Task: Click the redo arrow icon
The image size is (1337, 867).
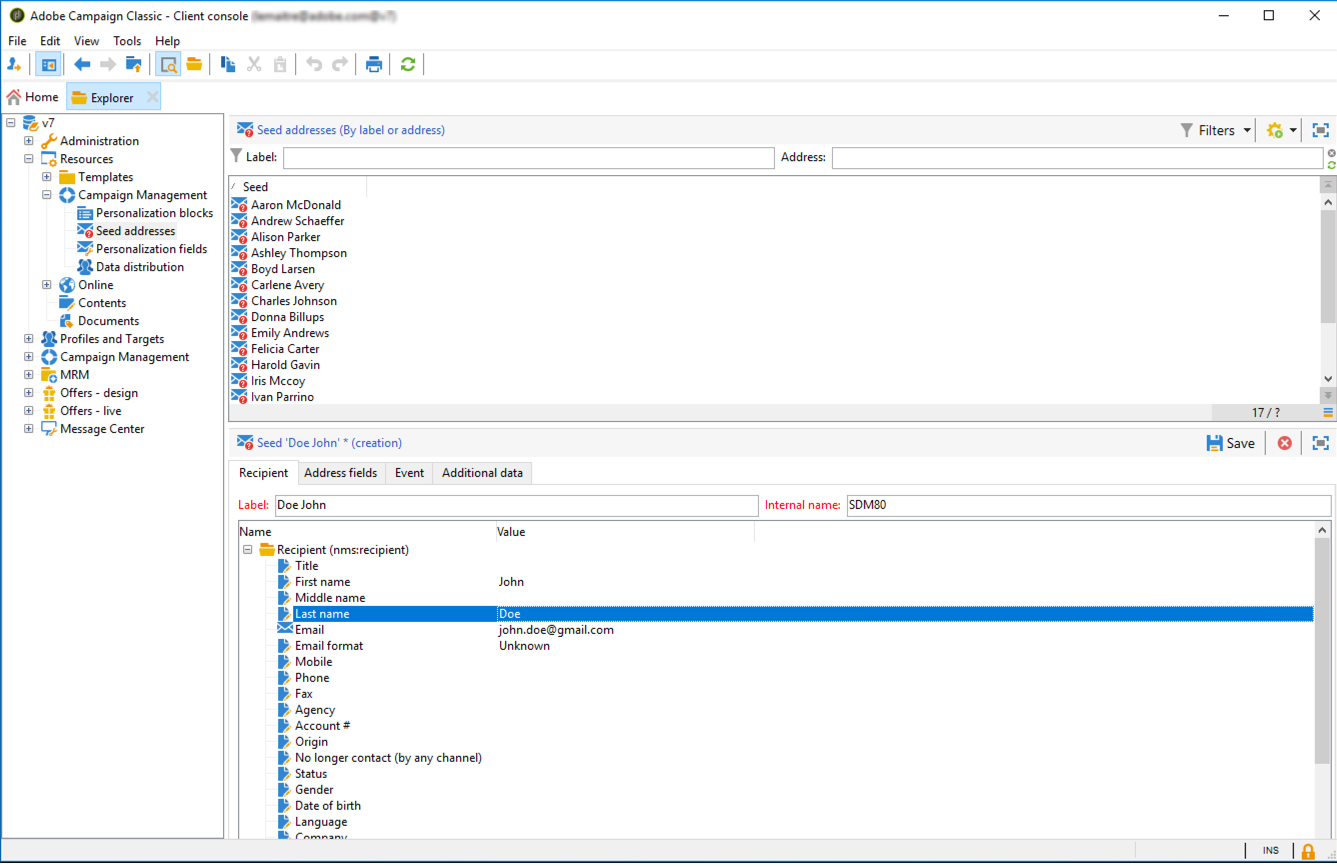Action: pos(340,65)
